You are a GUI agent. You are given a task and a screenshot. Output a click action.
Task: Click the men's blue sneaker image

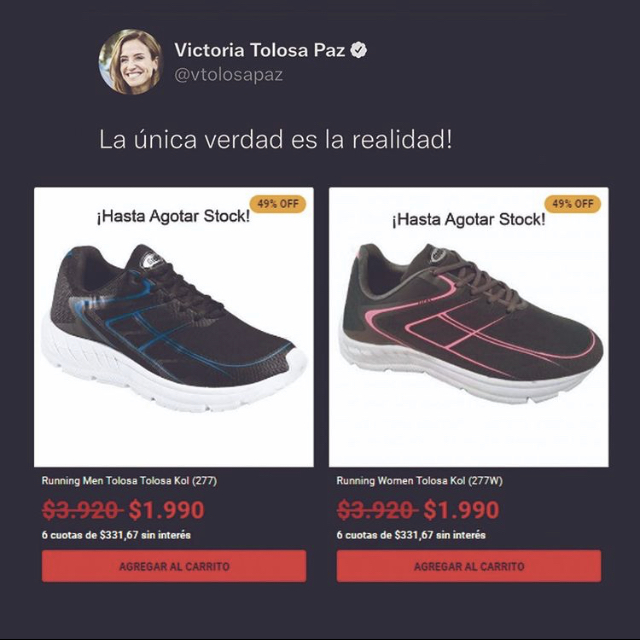point(174,327)
